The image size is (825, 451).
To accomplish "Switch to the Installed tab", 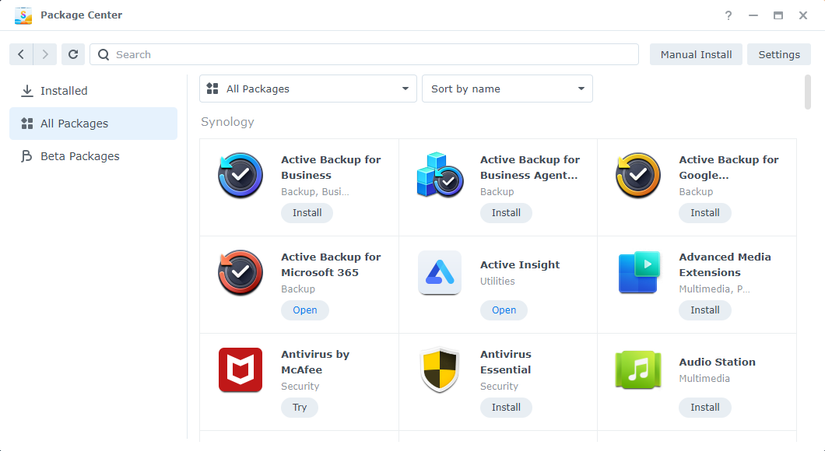I will tap(64, 91).
